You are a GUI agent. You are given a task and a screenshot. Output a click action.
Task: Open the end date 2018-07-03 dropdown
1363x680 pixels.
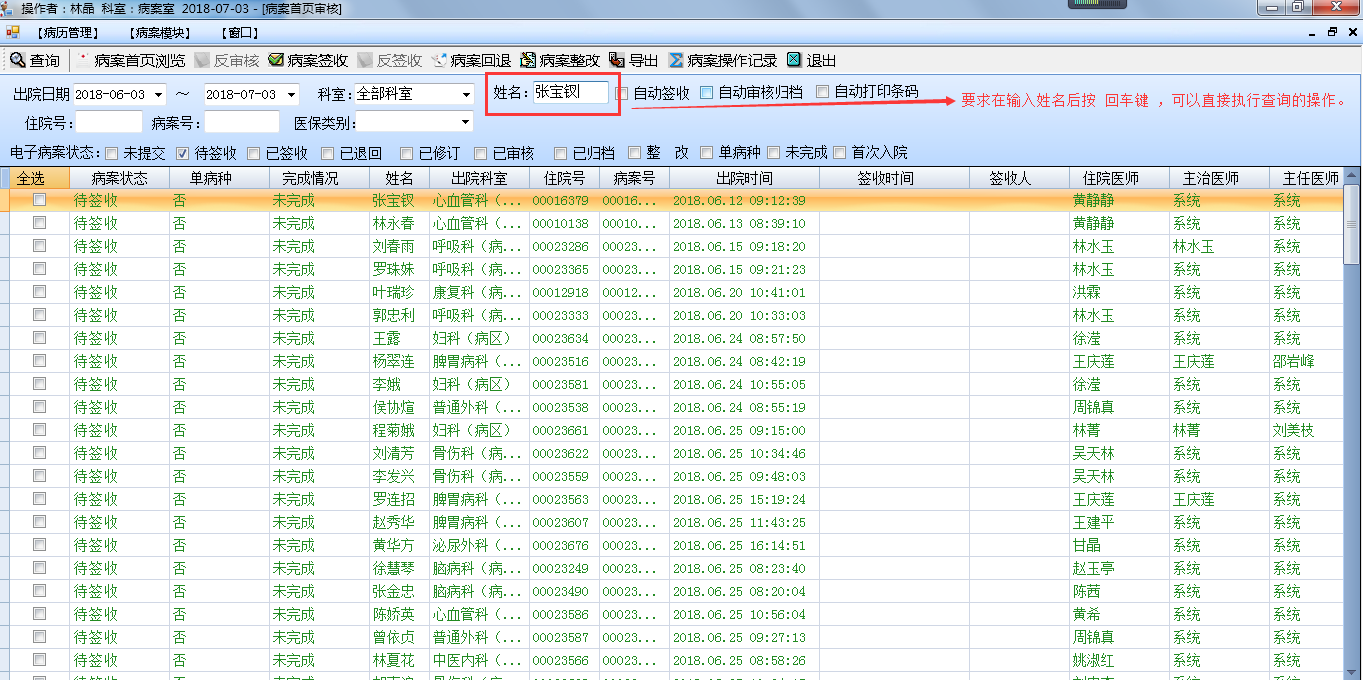click(x=291, y=95)
